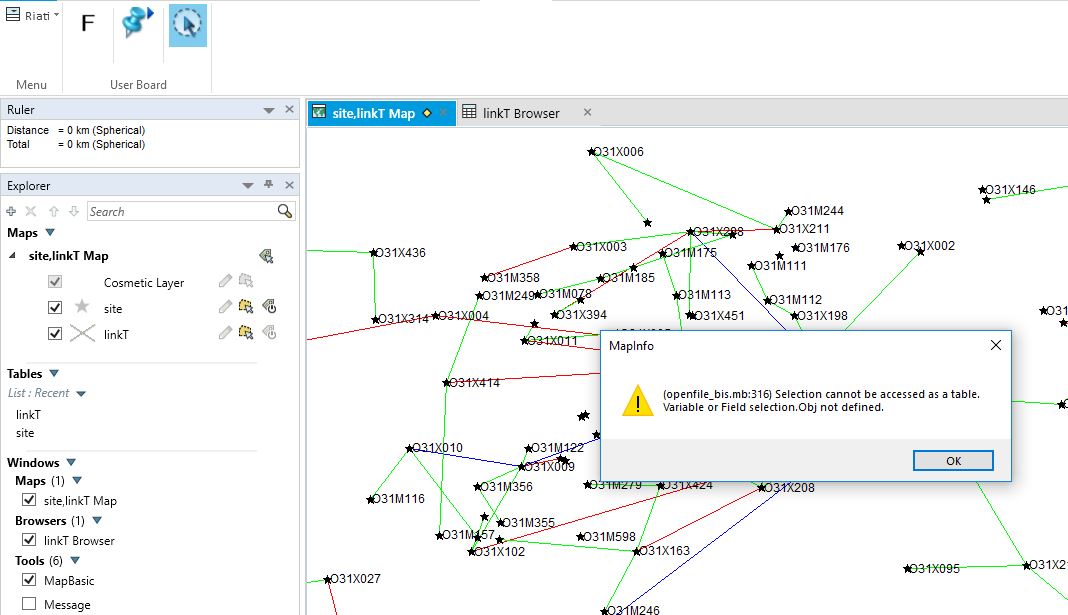Open Explorer panel options dropdown arrow
The image size is (1068, 615).
point(248,186)
